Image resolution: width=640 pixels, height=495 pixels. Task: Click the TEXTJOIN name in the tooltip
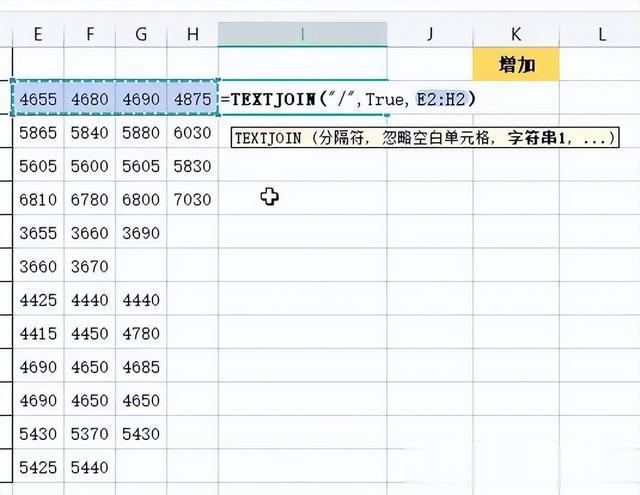coord(268,138)
